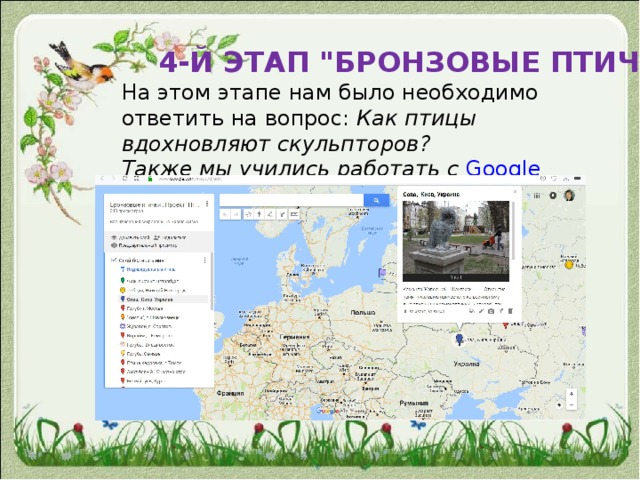This screenshot has width=640, height=480.
Task: Click the Undo arrow in map toolbar
Action: 225,214
